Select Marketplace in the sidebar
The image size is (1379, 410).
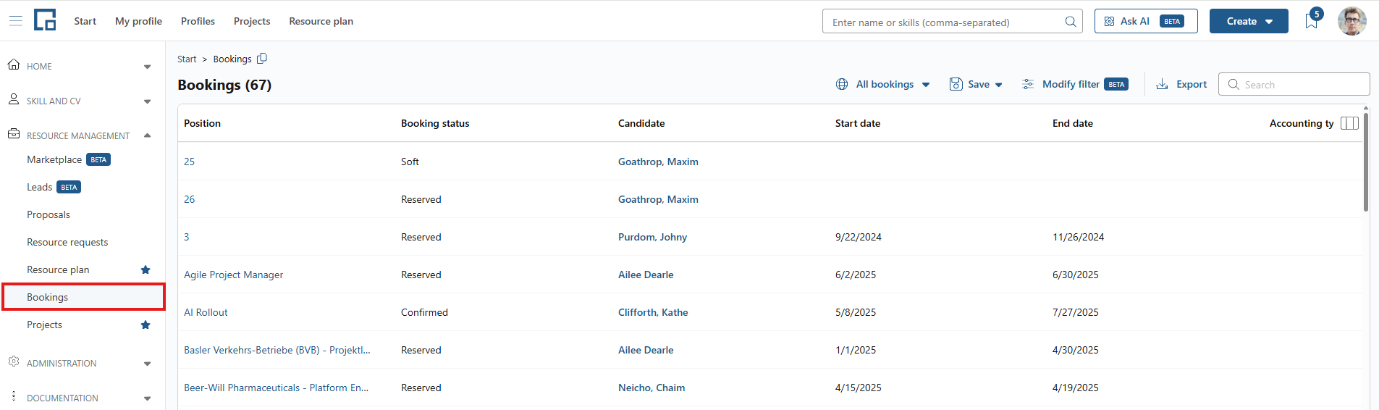click(54, 160)
